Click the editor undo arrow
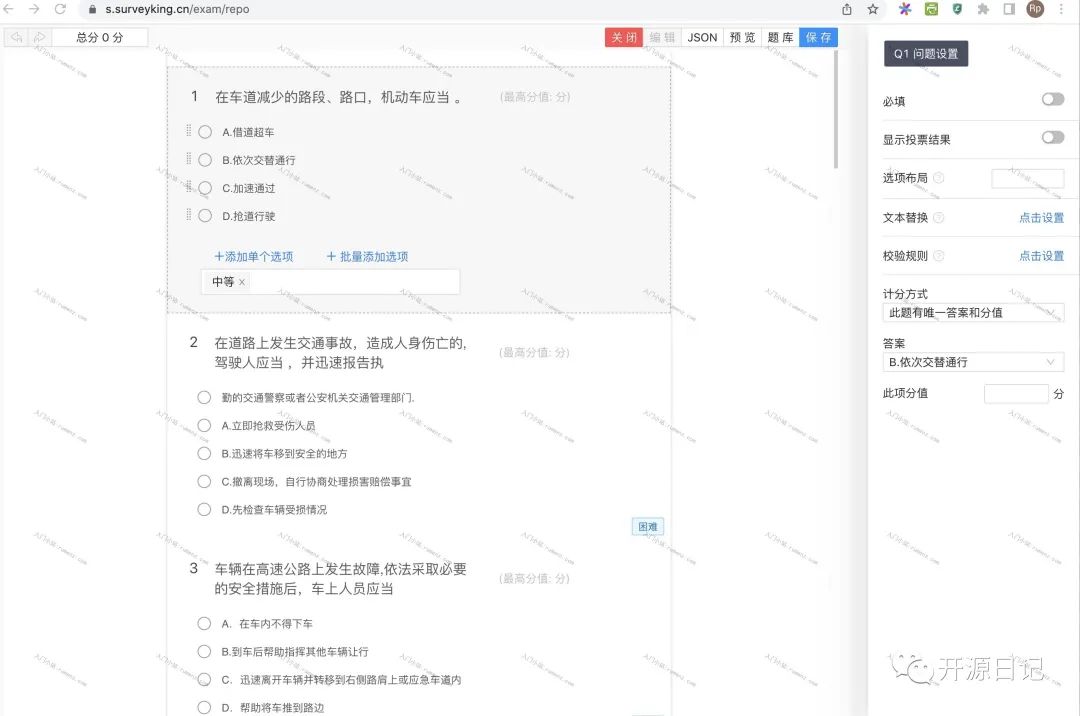The image size is (1080, 716). tap(17, 37)
